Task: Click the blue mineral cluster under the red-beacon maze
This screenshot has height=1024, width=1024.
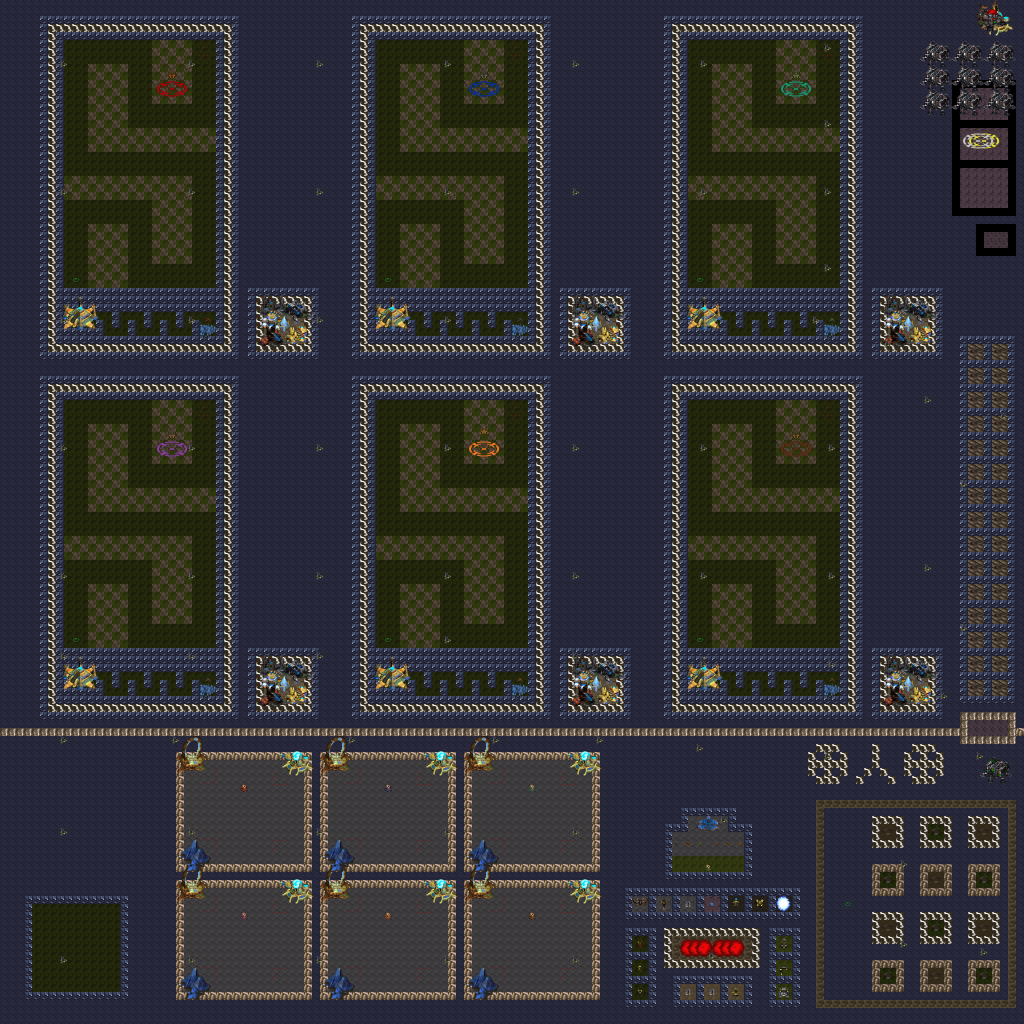Action: click(x=208, y=328)
